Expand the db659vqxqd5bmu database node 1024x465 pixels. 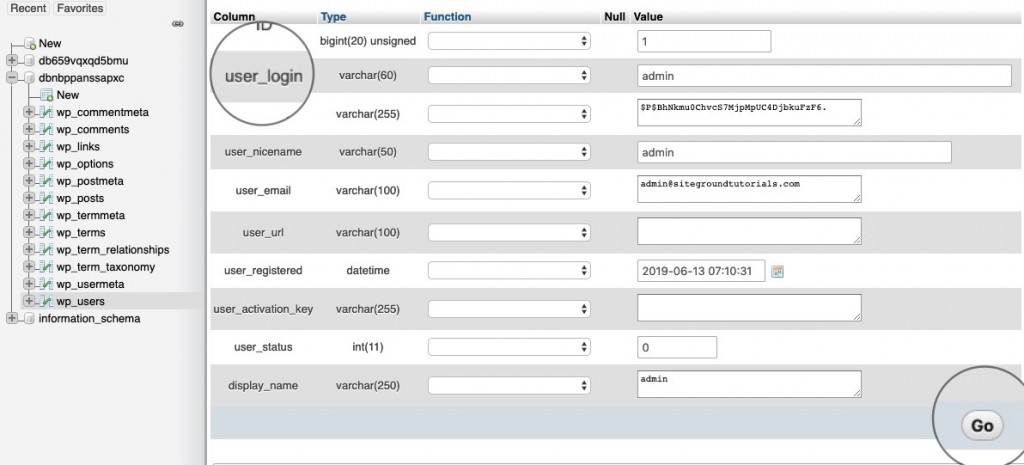point(12,61)
